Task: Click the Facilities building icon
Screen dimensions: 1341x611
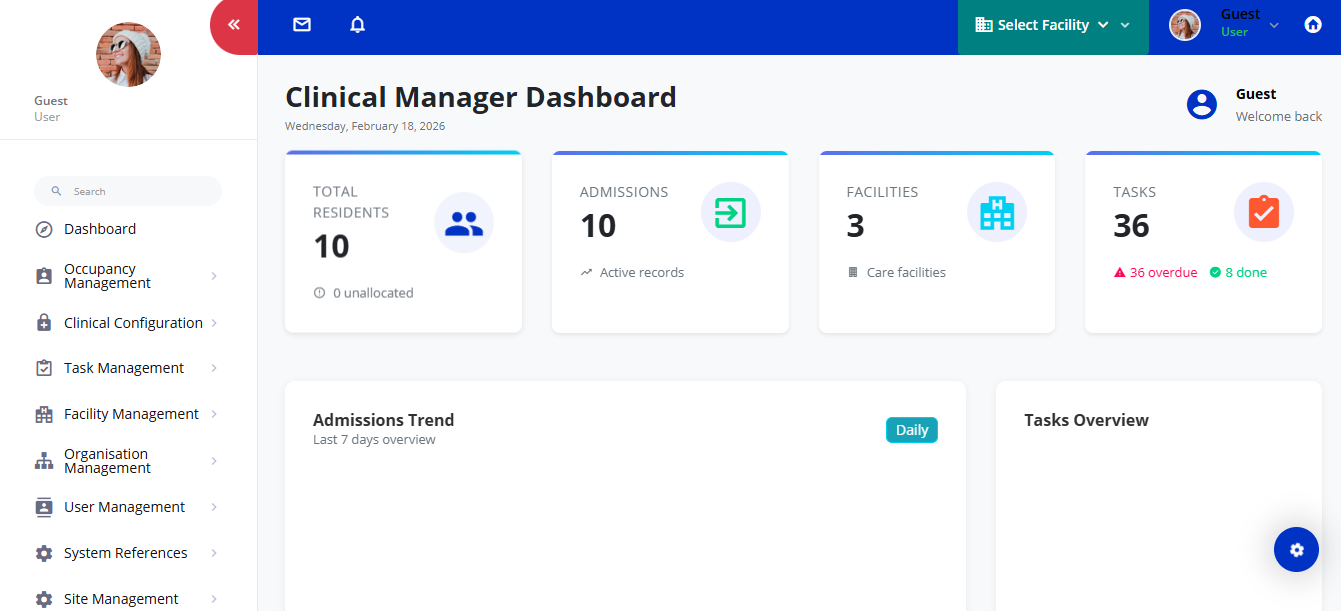Action: tap(996, 212)
